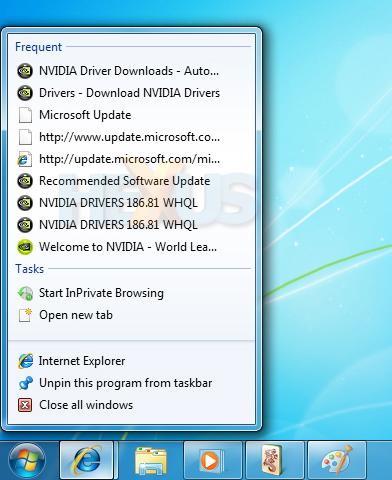
Task: Open http://www.update.microsoft.co... entry
Action: [x=131, y=137]
